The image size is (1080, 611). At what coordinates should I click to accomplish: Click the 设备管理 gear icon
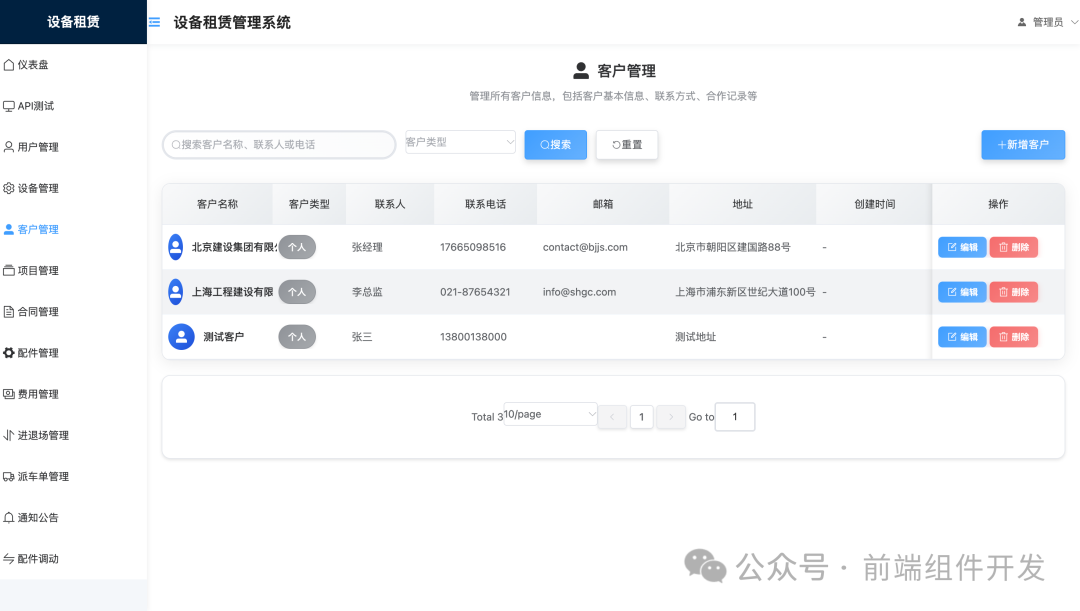pos(10,187)
